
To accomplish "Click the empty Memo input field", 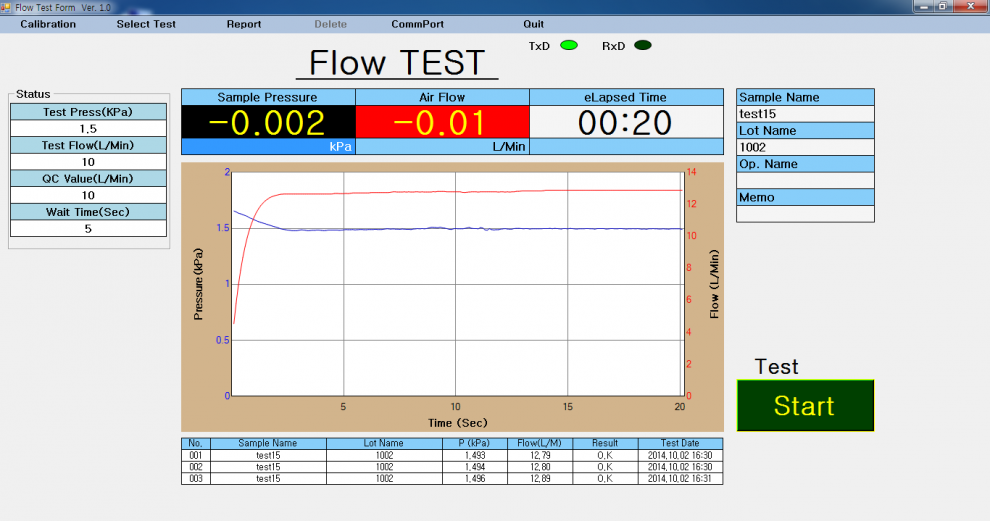I will (x=805, y=214).
